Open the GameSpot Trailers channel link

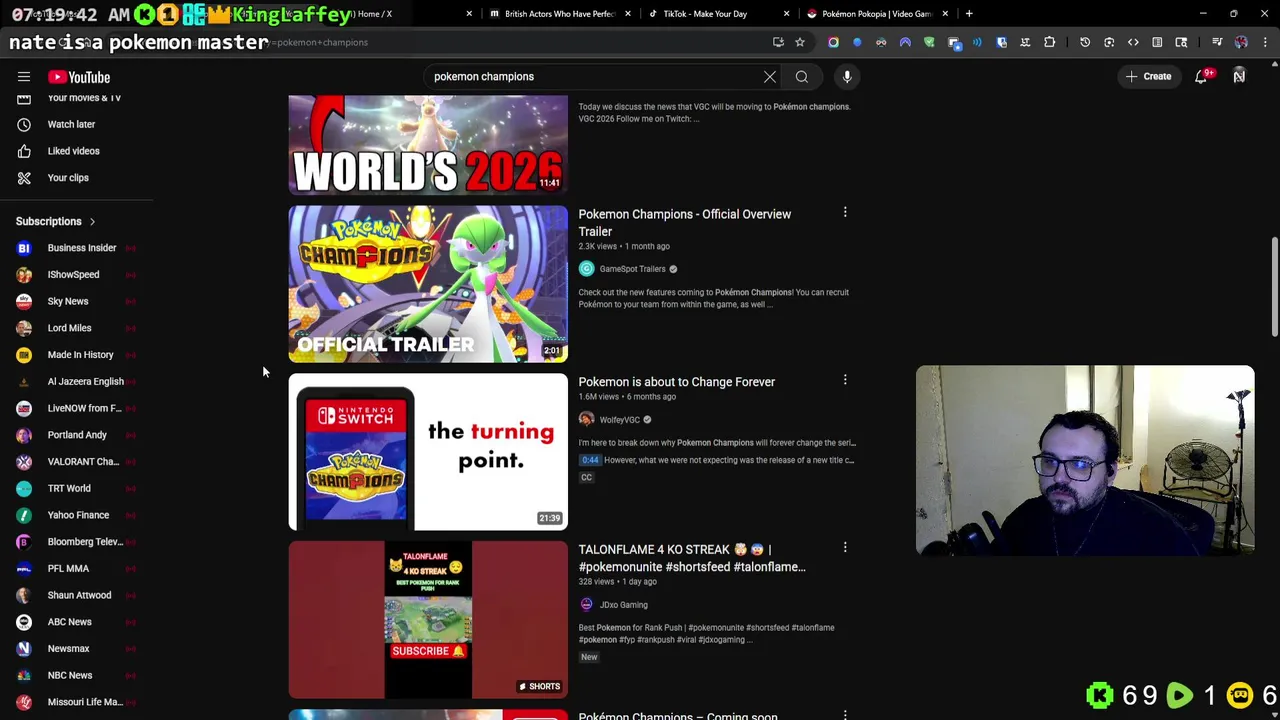point(632,269)
